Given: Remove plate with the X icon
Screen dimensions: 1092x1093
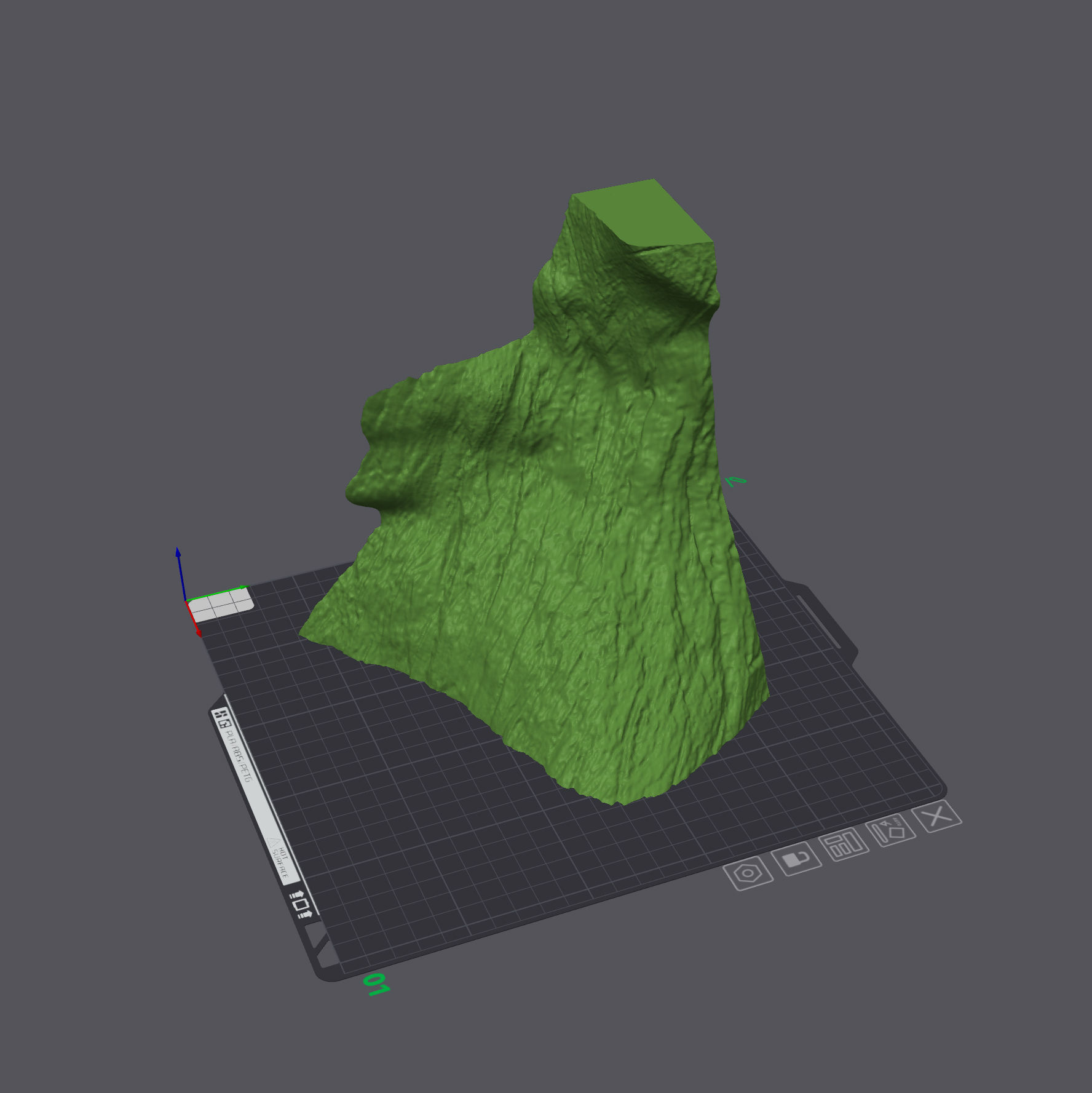Looking at the screenshot, I should coord(937,817).
